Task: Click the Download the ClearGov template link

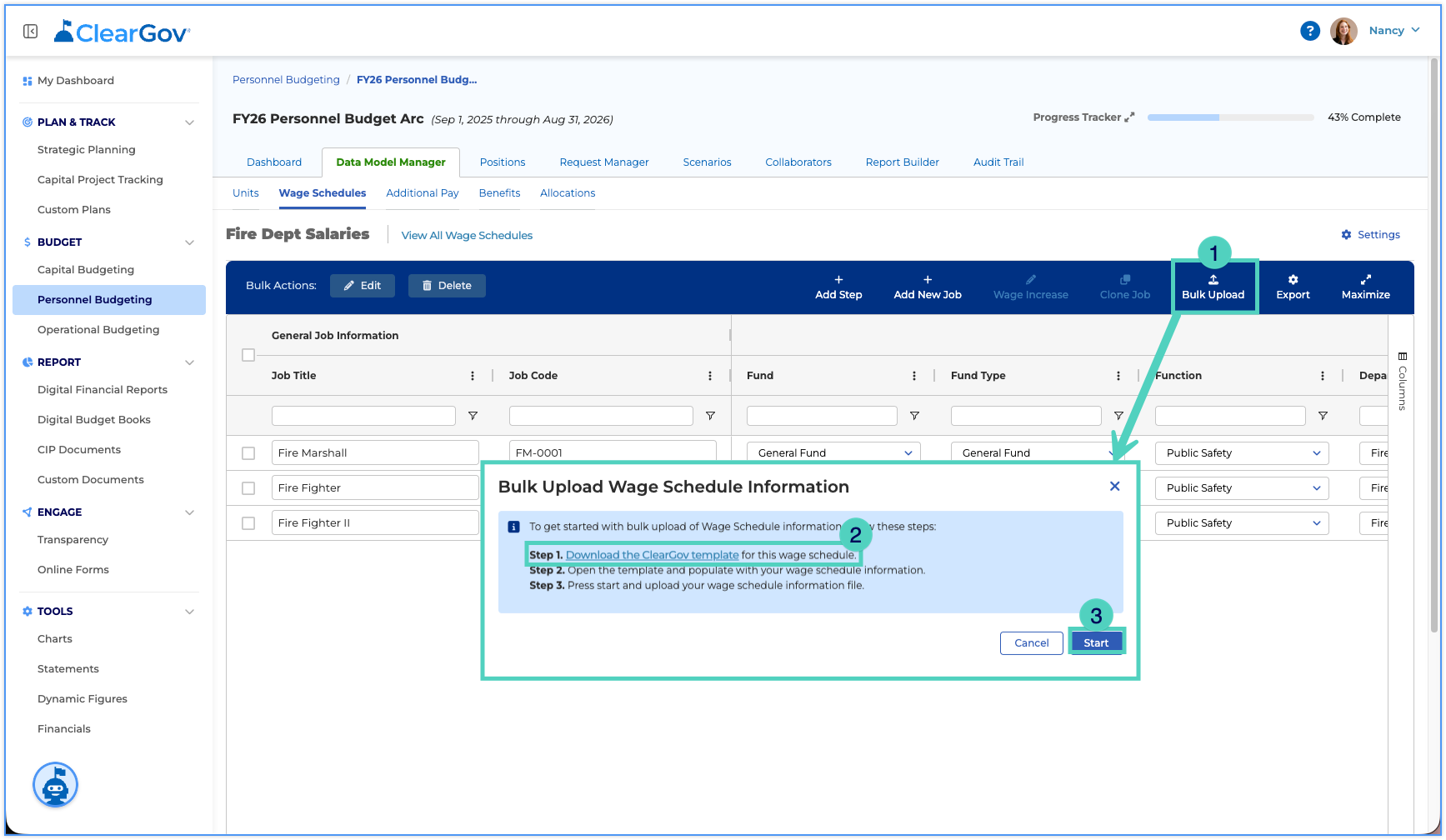Action: pos(652,555)
